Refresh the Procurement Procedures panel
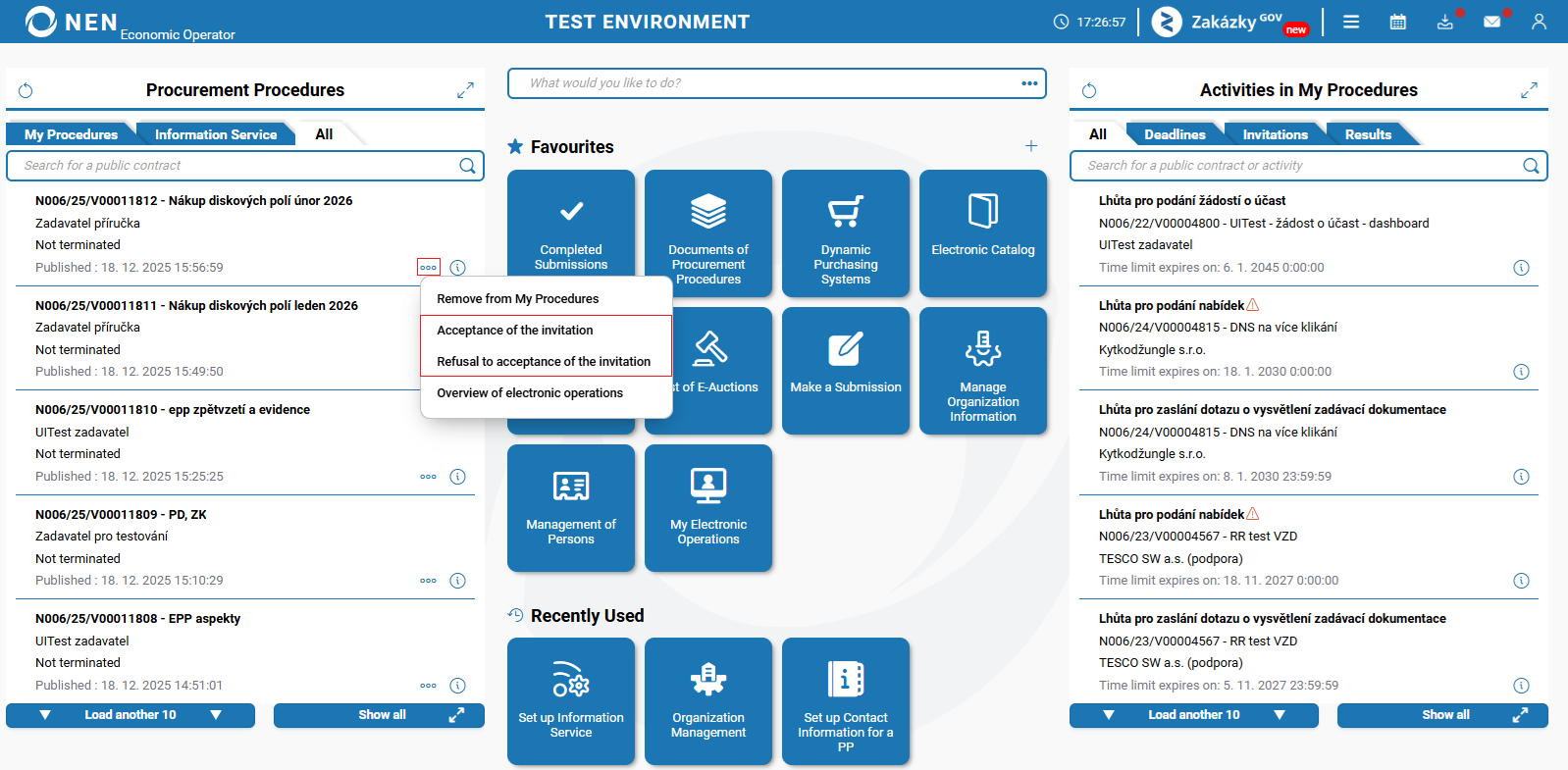Screen dimensions: 1568x770 26,90
